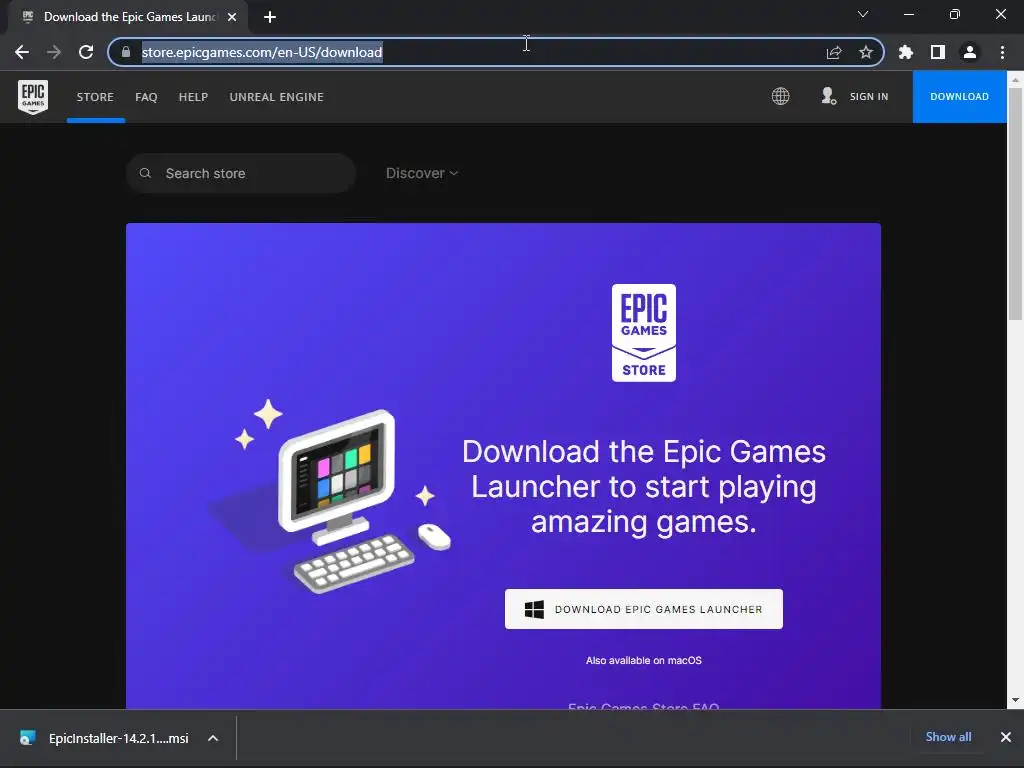Expand options for EpicInstaller download

click(x=213, y=738)
